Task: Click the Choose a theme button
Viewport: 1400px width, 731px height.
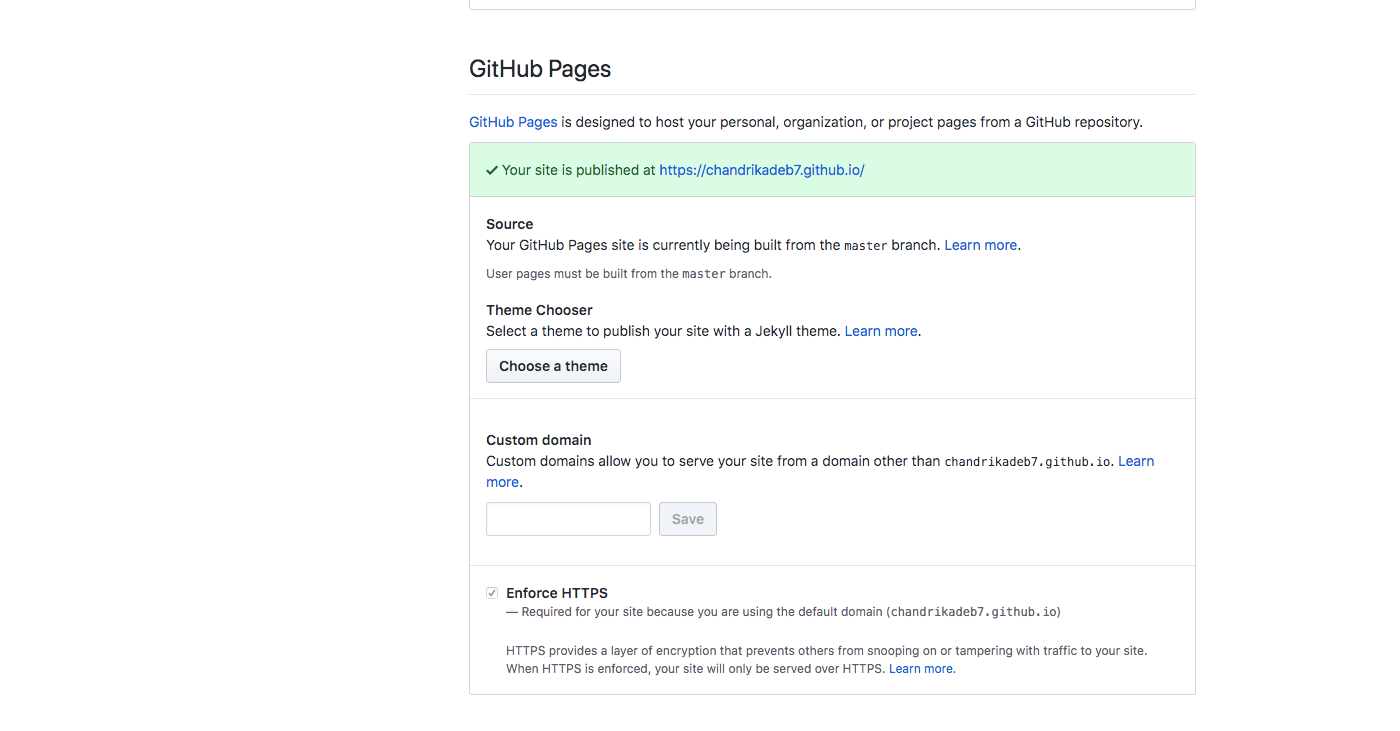Action: point(553,366)
